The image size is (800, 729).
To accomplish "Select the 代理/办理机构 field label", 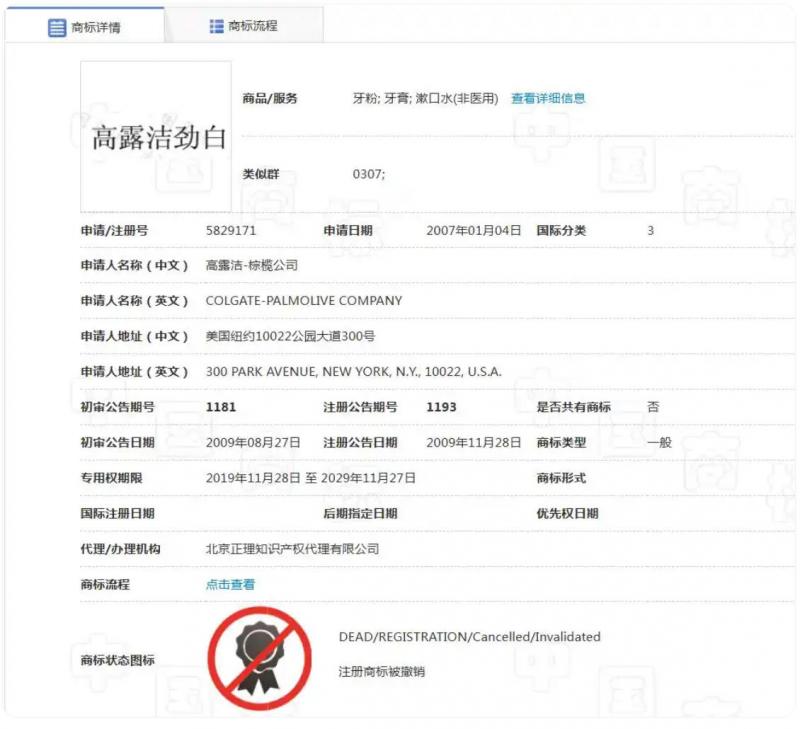I will click(120, 549).
